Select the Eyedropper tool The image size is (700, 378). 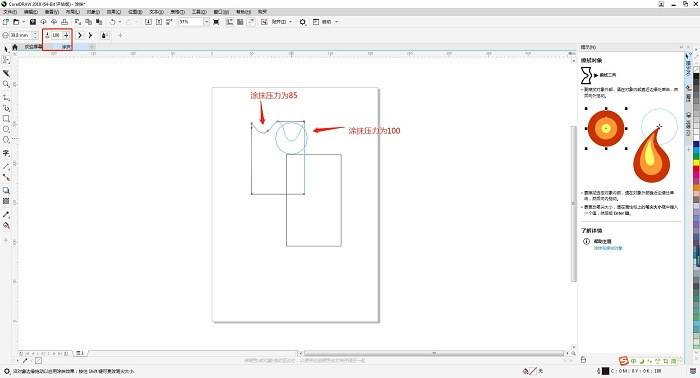point(6,215)
